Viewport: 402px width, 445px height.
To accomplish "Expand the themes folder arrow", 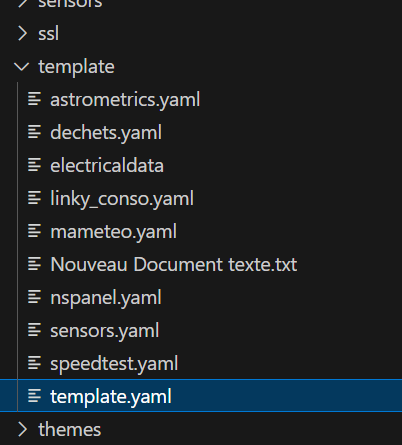I will (x=22, y=429).
